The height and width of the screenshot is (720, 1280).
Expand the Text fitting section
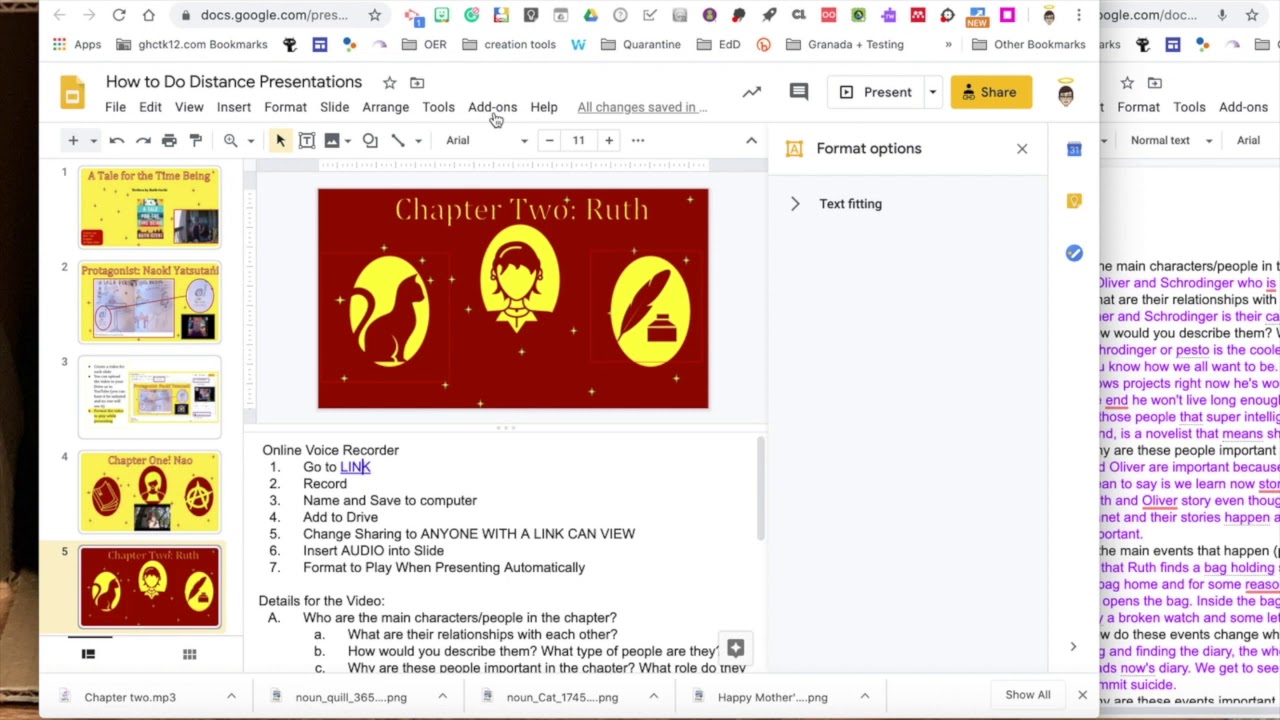click(x=795, y=204)
